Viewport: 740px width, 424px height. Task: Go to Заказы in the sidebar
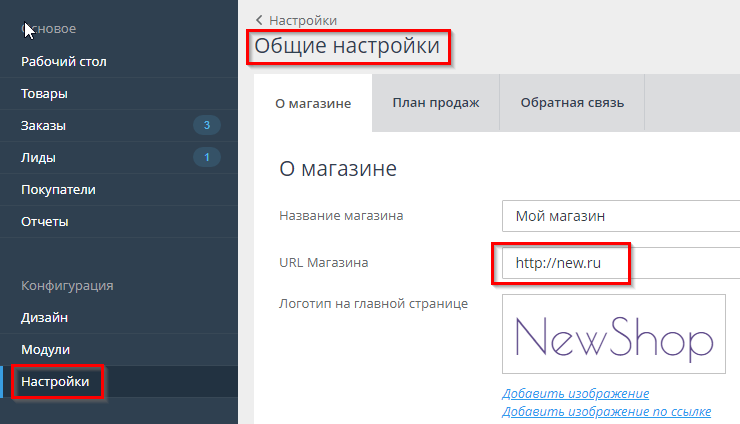(x=44, y=125)
